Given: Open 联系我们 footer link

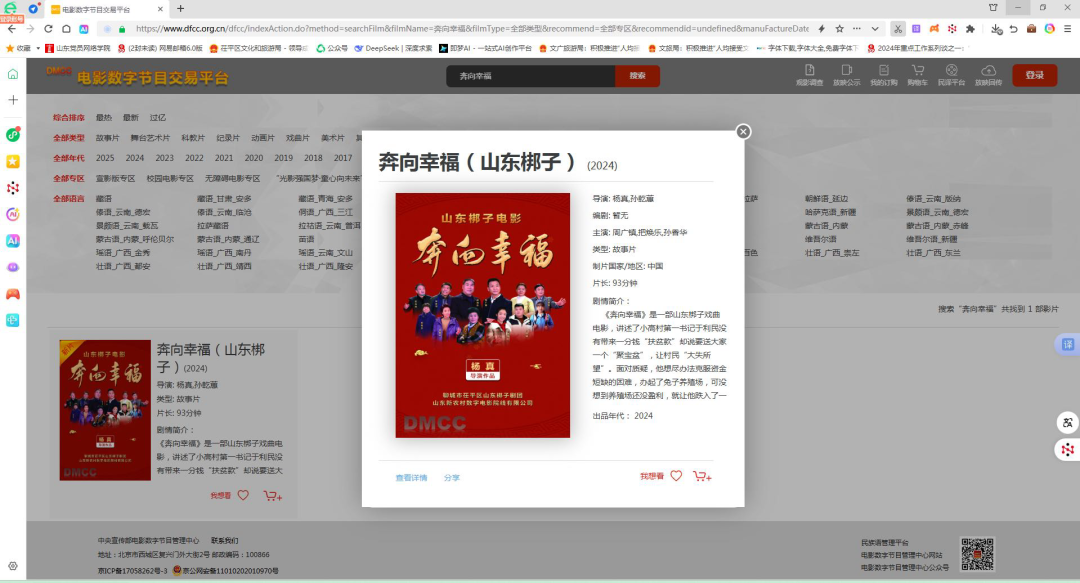Looking at the screenshot, I should 225,541.
